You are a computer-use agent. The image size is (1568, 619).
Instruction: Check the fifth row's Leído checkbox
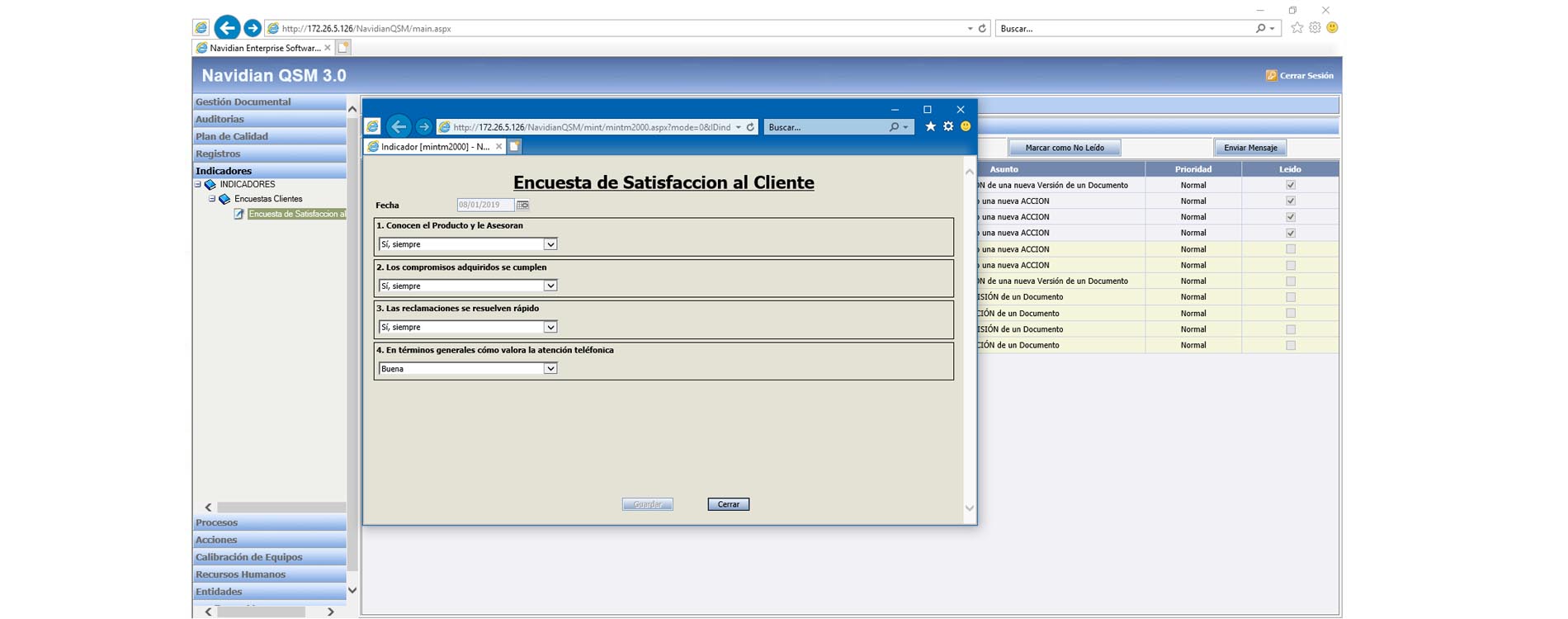1290,249
